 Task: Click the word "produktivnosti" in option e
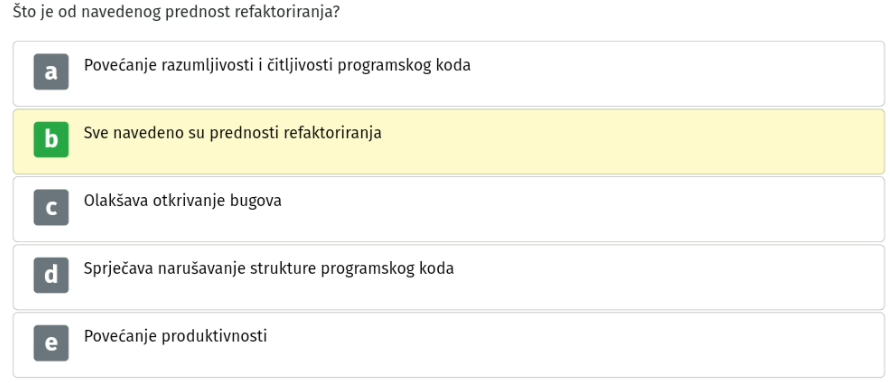pyautogui.click(x=215, y=337)
